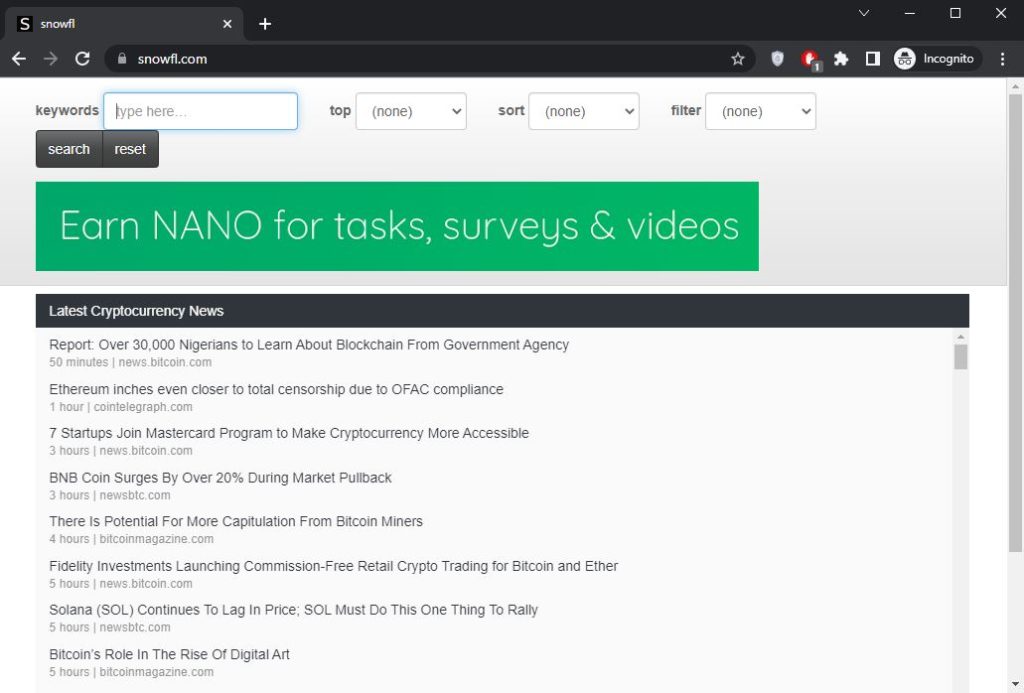
Task: Open Chrome three-dot menu
Action: click(1003, 59)
